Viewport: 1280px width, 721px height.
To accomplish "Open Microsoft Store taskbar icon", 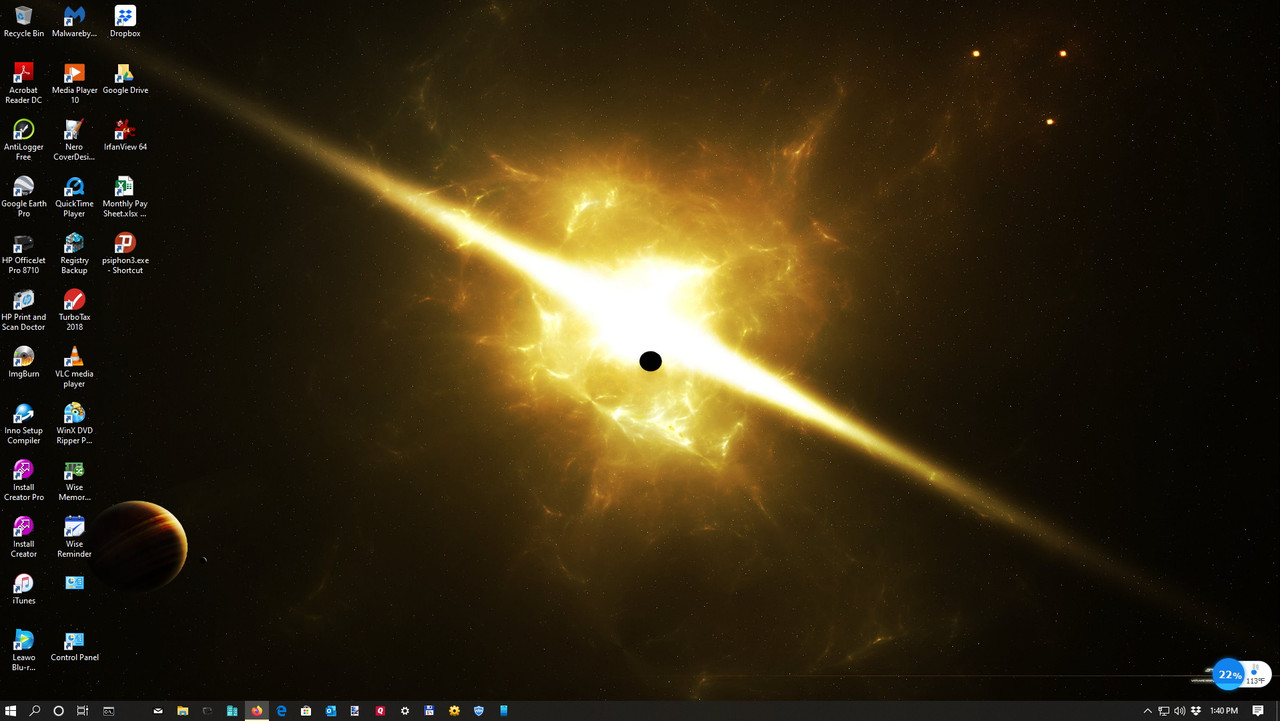I will pos(306,711).
